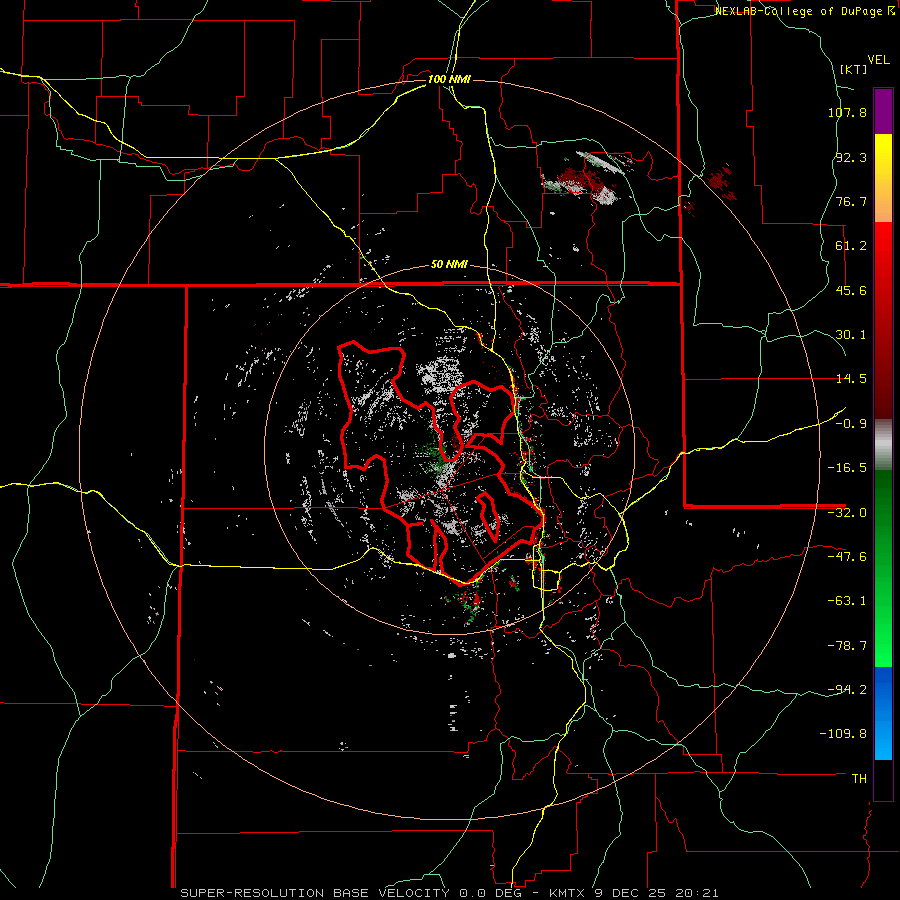
Task: Pick the -32.0 legend value
Action: 847,513
